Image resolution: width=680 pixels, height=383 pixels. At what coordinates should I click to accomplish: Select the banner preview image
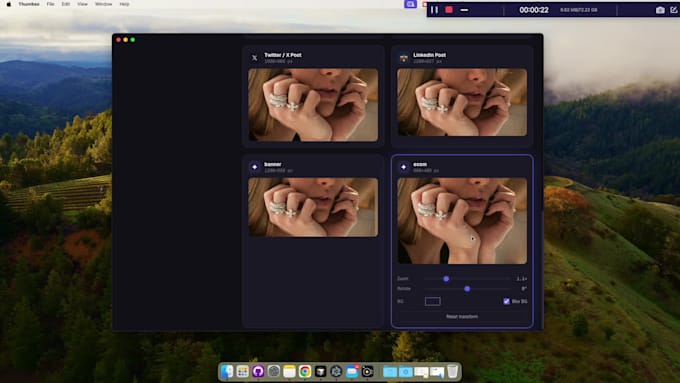tap(313, 207)
